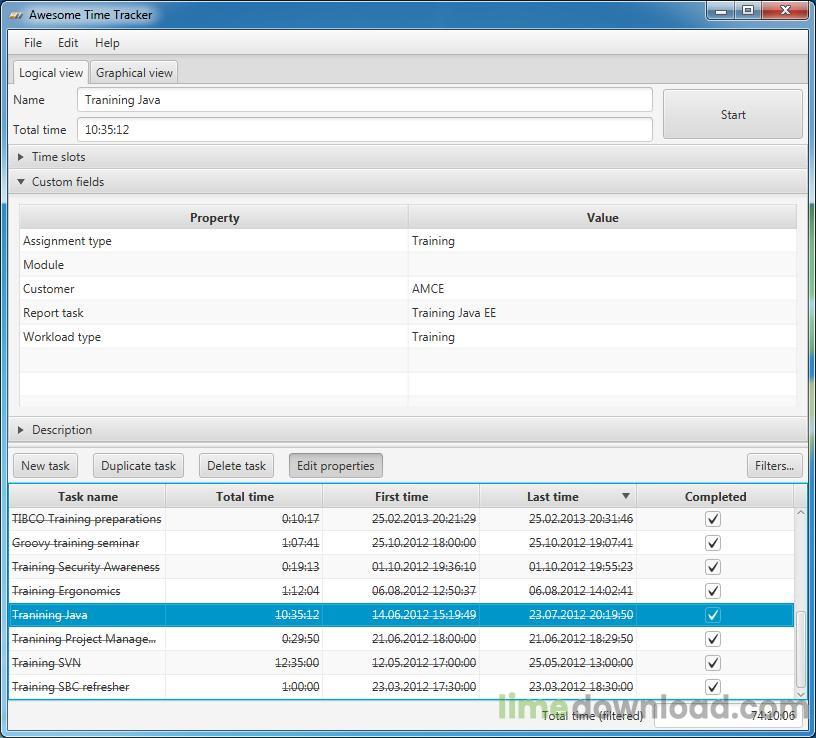
Task: Click the task list scrollbar down arrow
Action: [800, 694]
